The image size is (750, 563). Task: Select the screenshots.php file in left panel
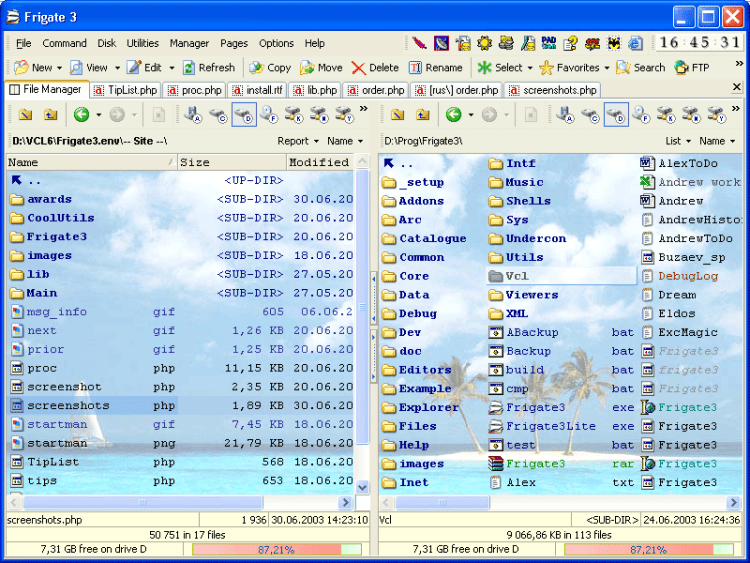coord(68,406)
